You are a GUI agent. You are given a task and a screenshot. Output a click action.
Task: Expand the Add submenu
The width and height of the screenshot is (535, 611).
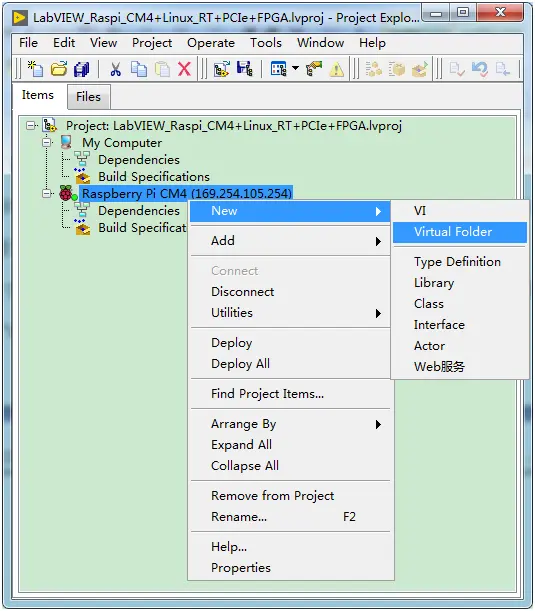pyautogui.click(x=291, y=241)
